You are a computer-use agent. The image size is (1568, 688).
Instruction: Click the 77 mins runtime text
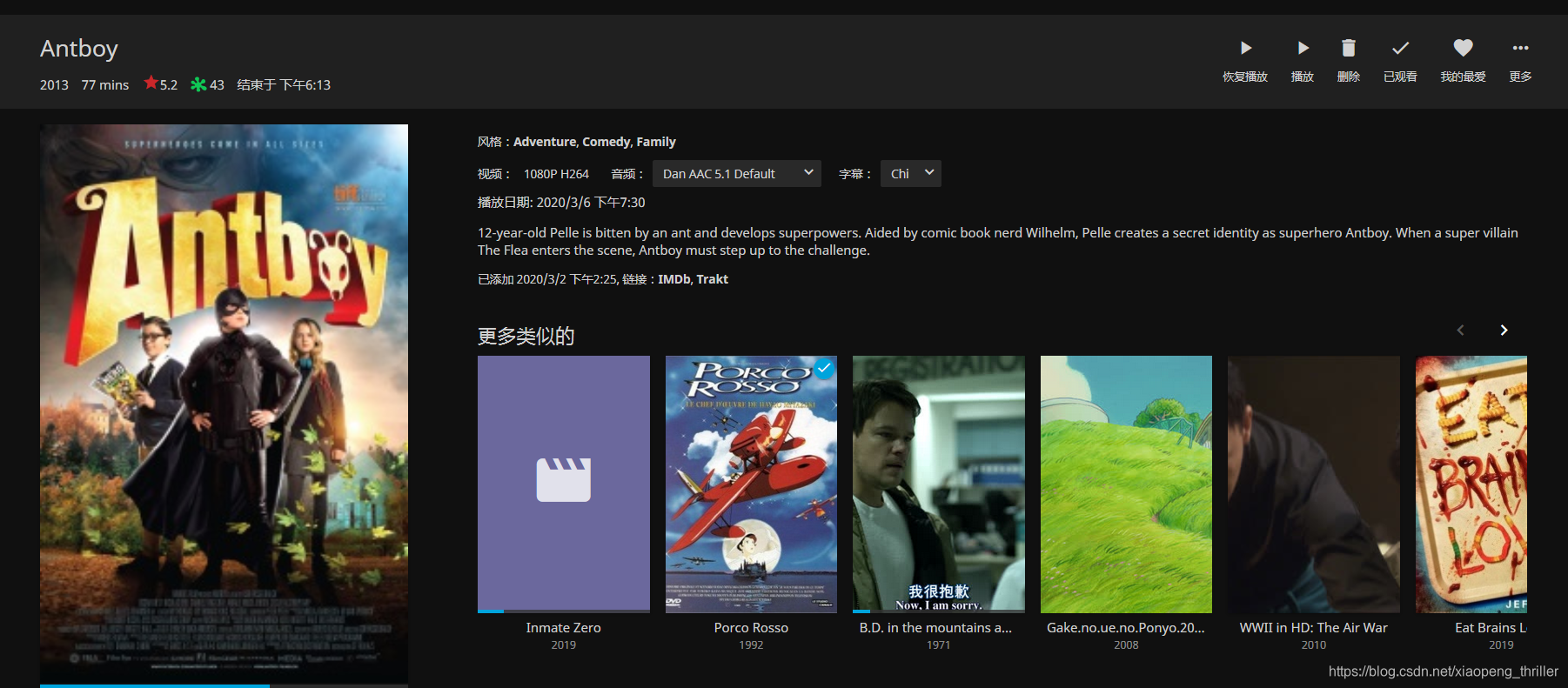click(x=105, y=85)
